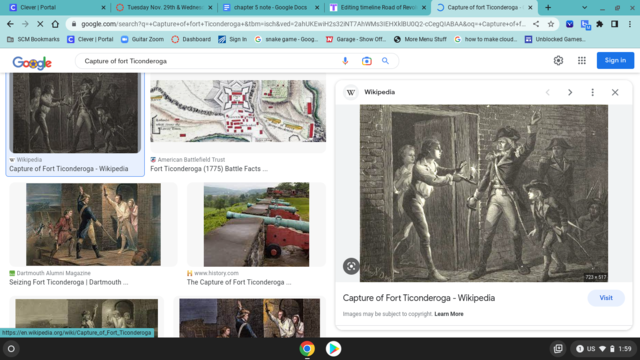Open snake game bookmark
The width and height of the screenshot is (640, 360).
click(x=287, y=39)
